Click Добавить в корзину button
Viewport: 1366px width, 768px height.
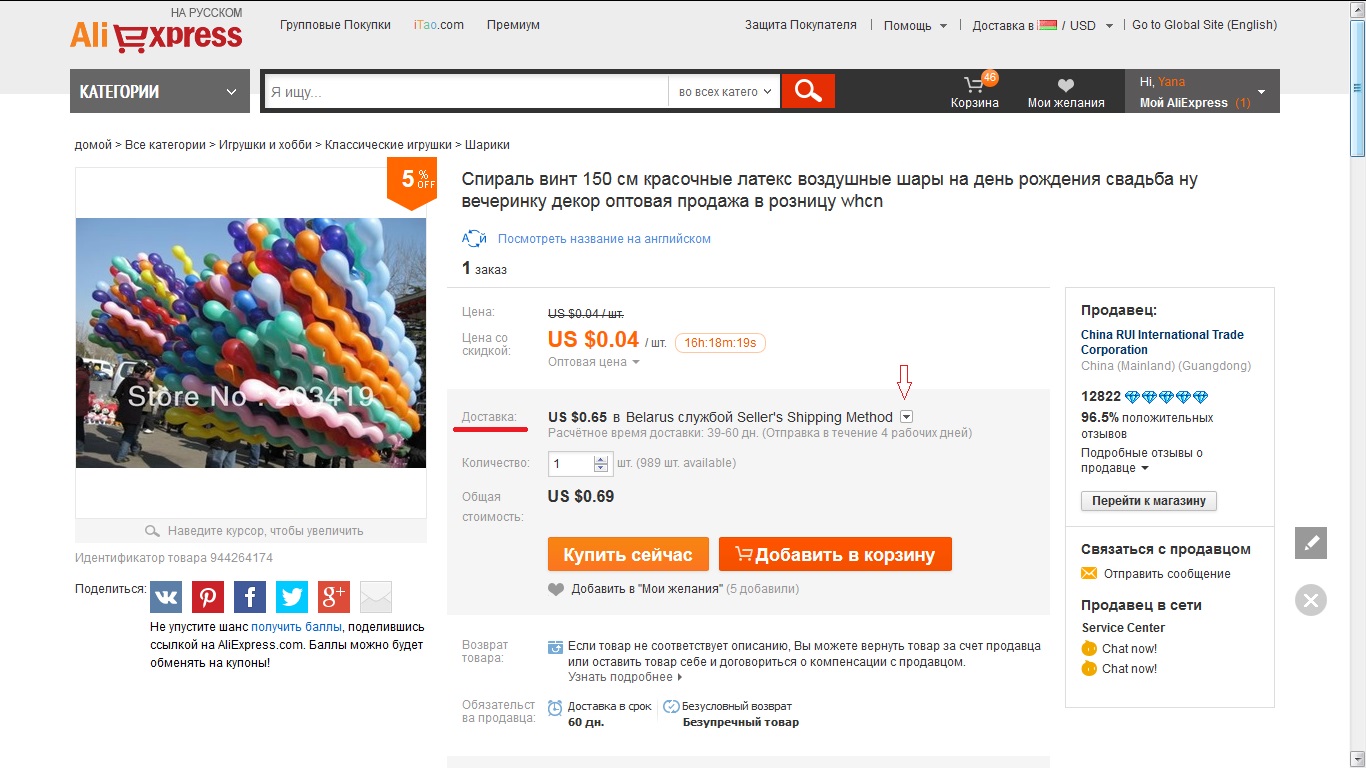click(x=835, y=554)
